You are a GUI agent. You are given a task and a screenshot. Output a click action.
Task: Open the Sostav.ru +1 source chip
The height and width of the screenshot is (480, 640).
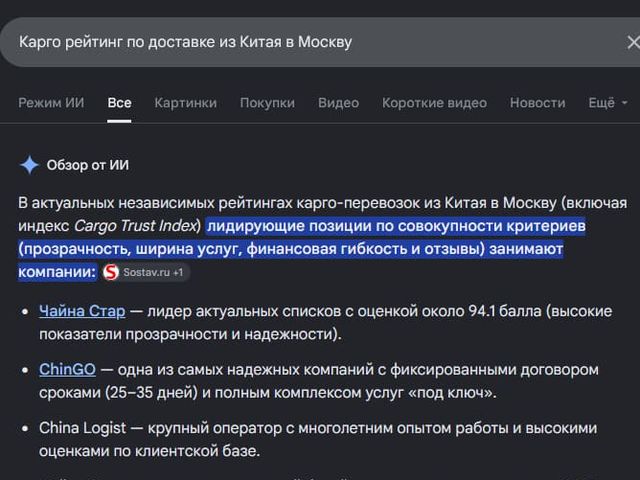pos(146,272)
